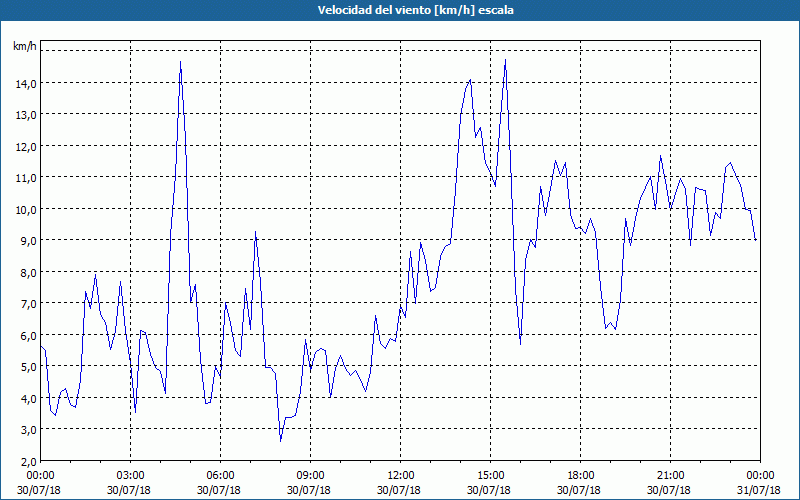Select the "06:00" time label
This screenshot has width=800, height=500.
coord(220,476)
